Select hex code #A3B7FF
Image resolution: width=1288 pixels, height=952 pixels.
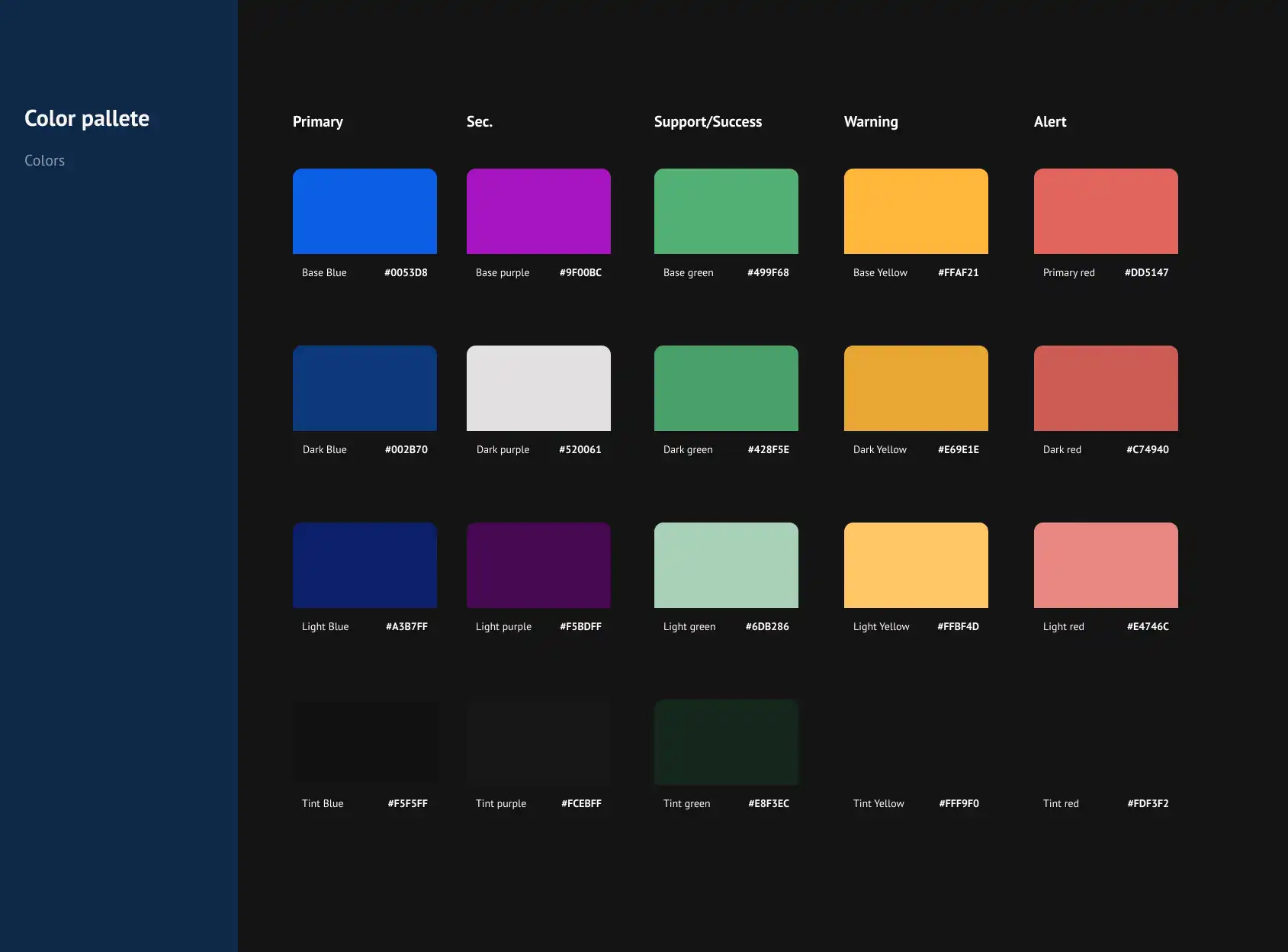pyautogui.click(x=406, y=626)
